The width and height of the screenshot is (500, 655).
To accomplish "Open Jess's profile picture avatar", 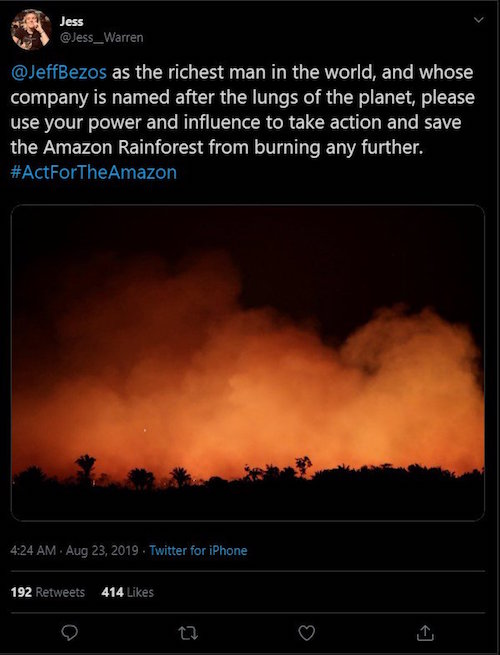I will pyautogui.click(x=31, y=29).
